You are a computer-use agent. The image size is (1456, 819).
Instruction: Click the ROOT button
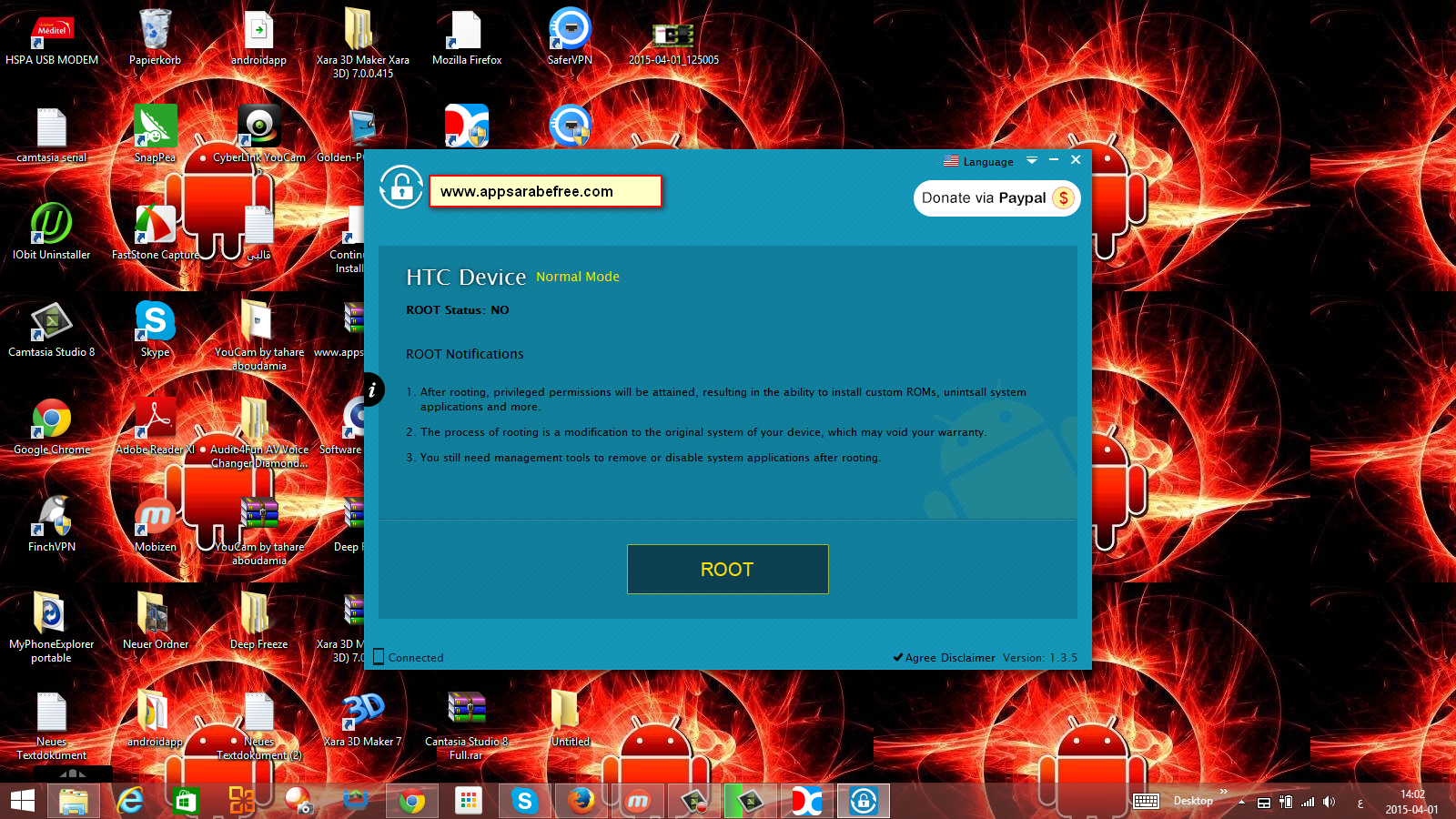click(727, 569)
